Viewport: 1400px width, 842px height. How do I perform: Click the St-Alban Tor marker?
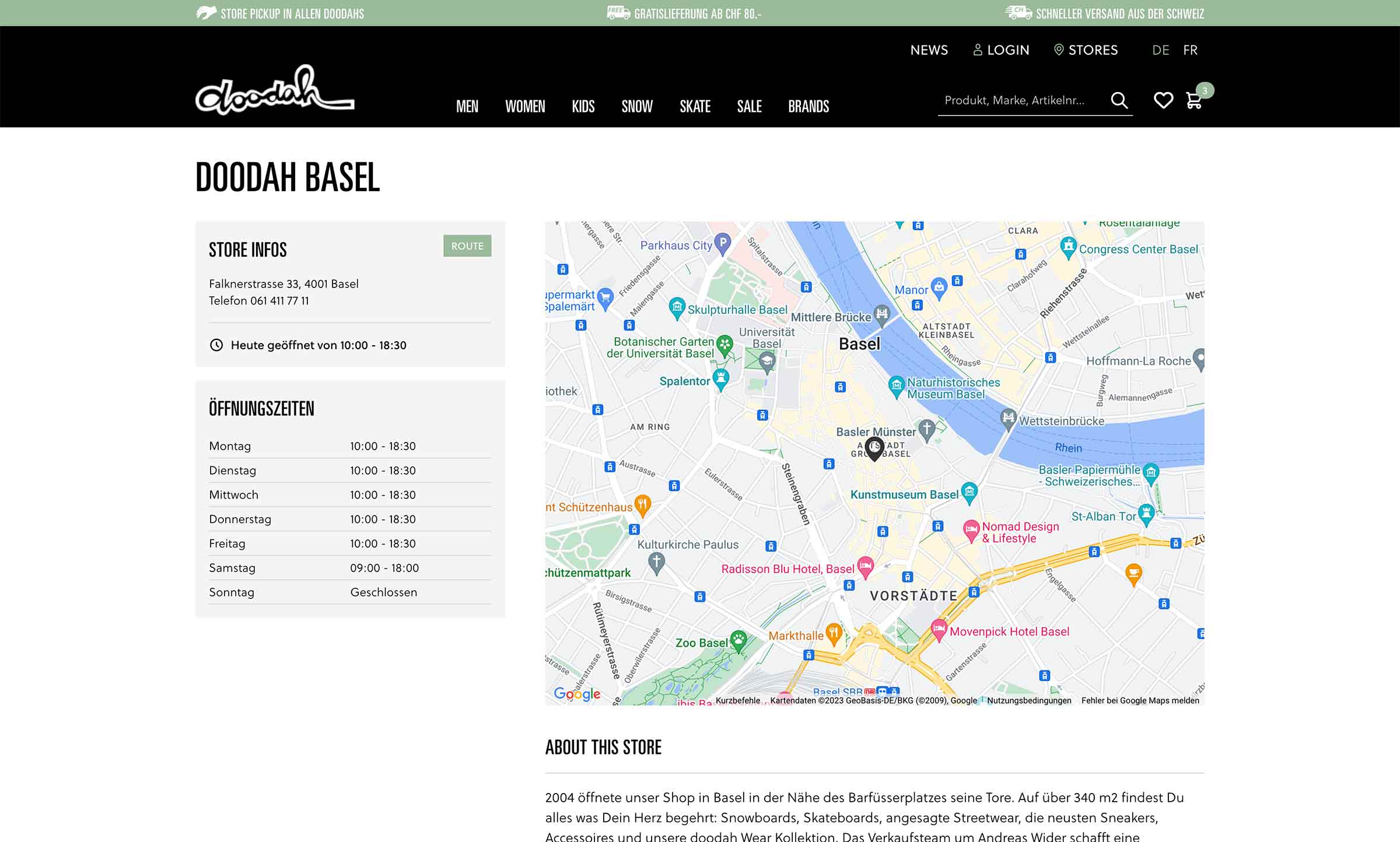point(1146,515)
